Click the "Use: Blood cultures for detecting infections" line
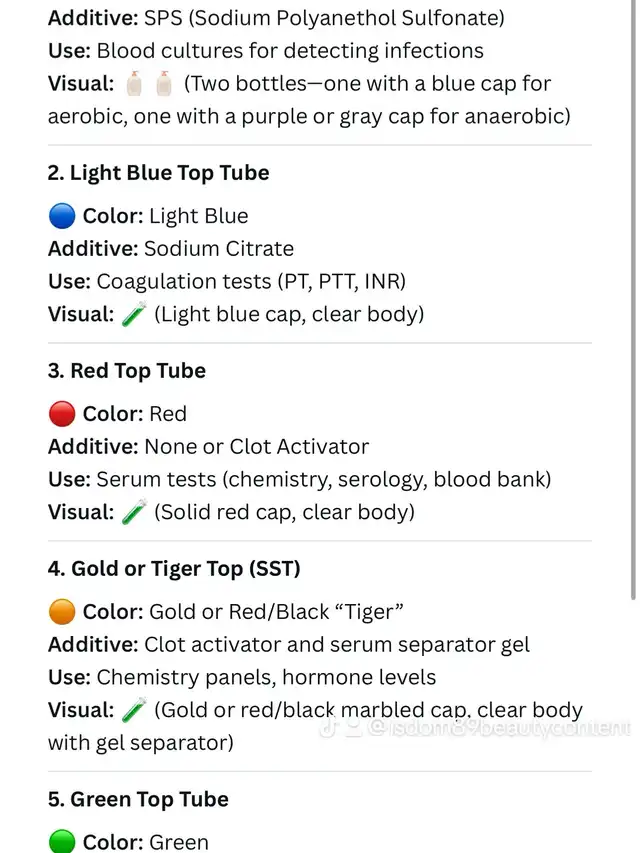Image resolution: width=640 pixels, height=853 pixels. pyautogui.click(x=265, y=51)
